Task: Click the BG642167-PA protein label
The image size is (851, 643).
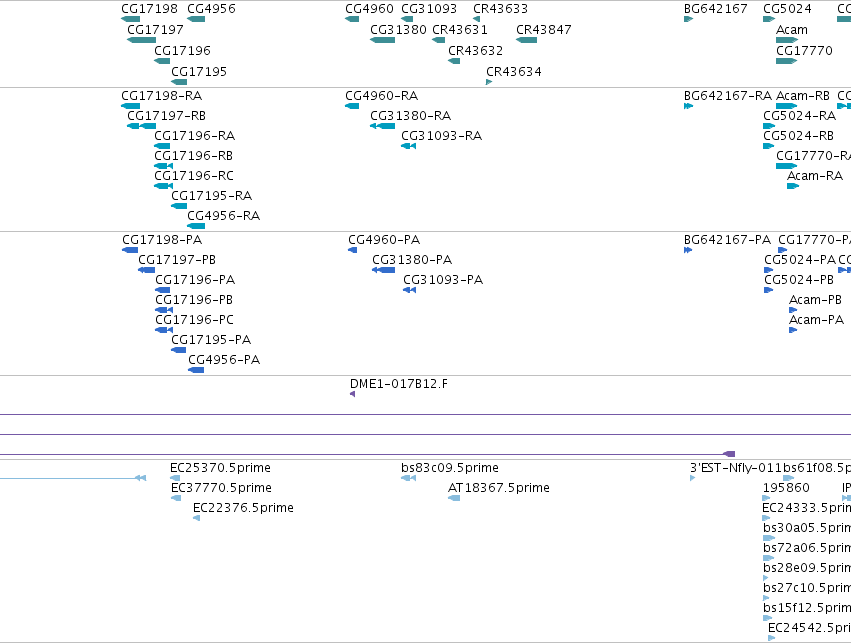Action: coord(727,240)
